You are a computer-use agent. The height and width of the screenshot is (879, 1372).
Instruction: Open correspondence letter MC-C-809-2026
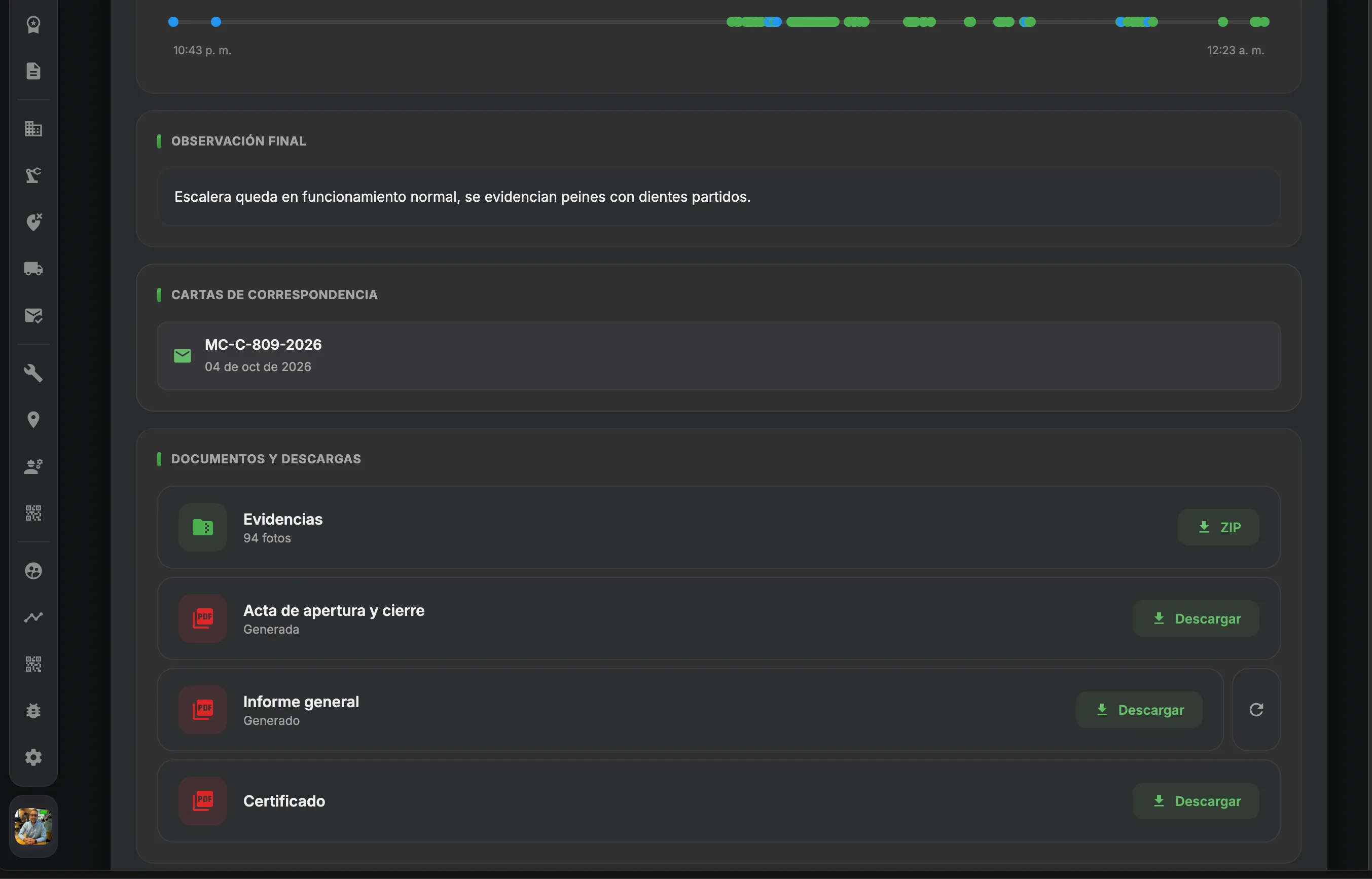718,356
